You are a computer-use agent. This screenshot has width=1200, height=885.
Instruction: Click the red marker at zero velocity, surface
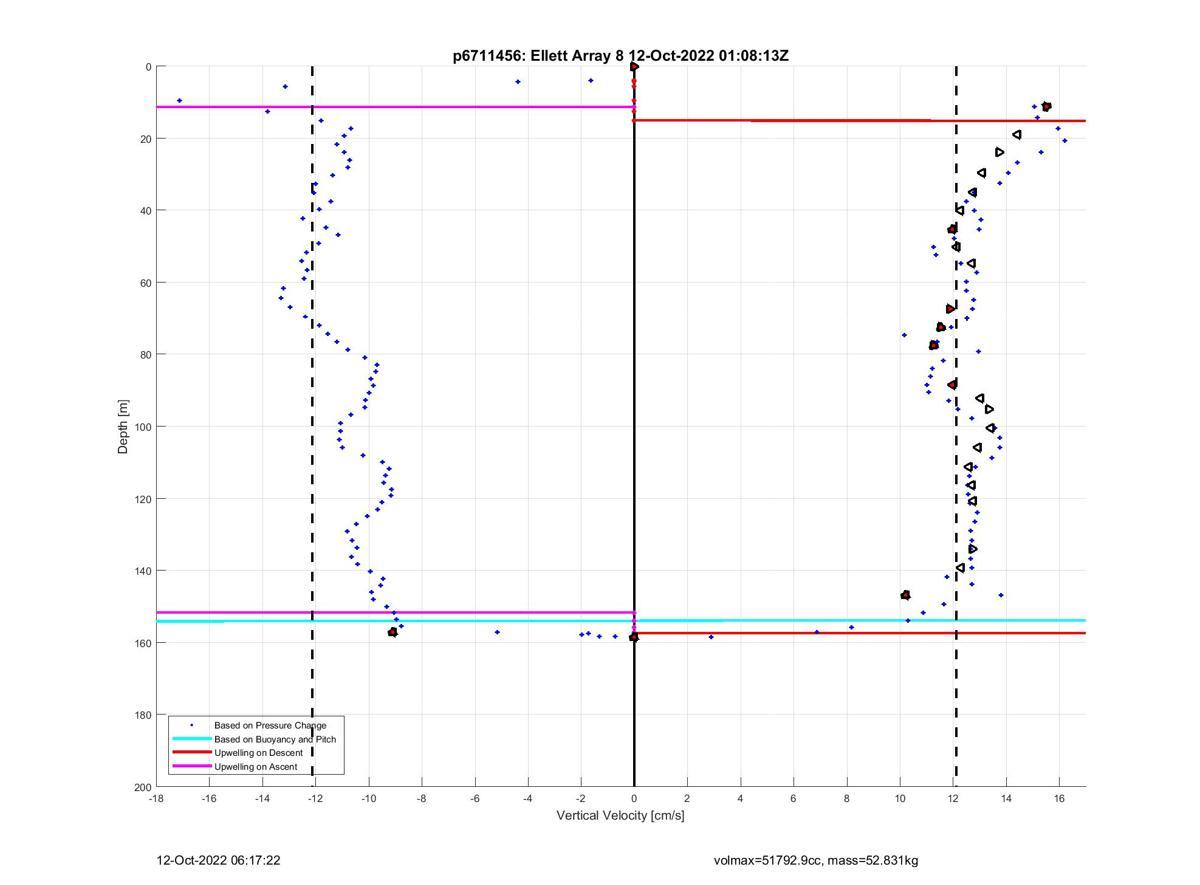click(x=634, y=67)
